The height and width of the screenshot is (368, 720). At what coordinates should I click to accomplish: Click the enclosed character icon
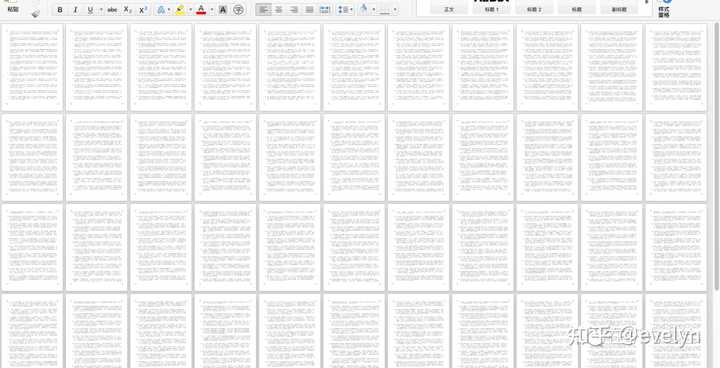[238, 10]
